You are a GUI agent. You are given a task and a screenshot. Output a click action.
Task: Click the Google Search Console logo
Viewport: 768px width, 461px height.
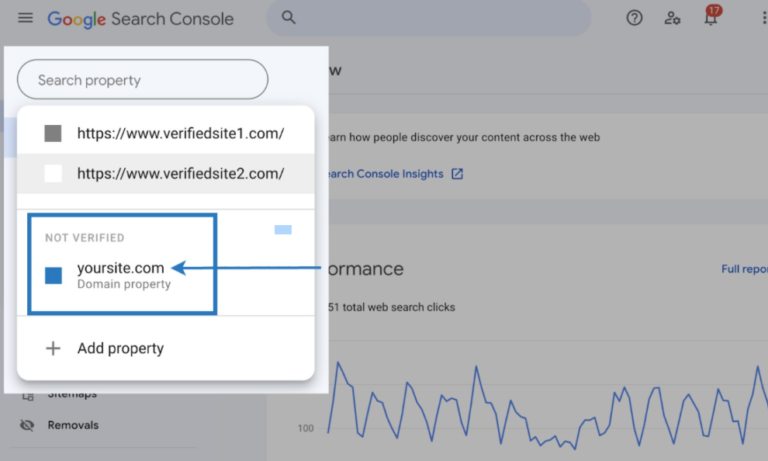pyautogui.click(x=140, y=19)
